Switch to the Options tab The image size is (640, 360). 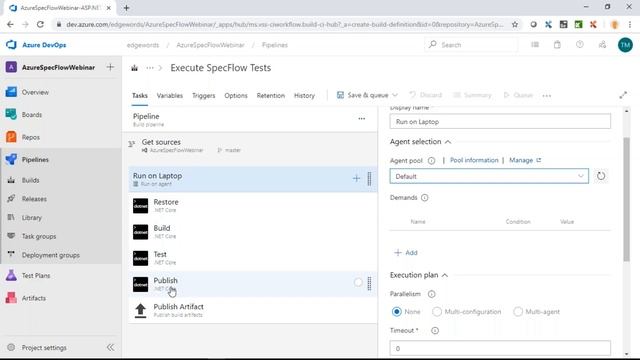tap(236, 96)
